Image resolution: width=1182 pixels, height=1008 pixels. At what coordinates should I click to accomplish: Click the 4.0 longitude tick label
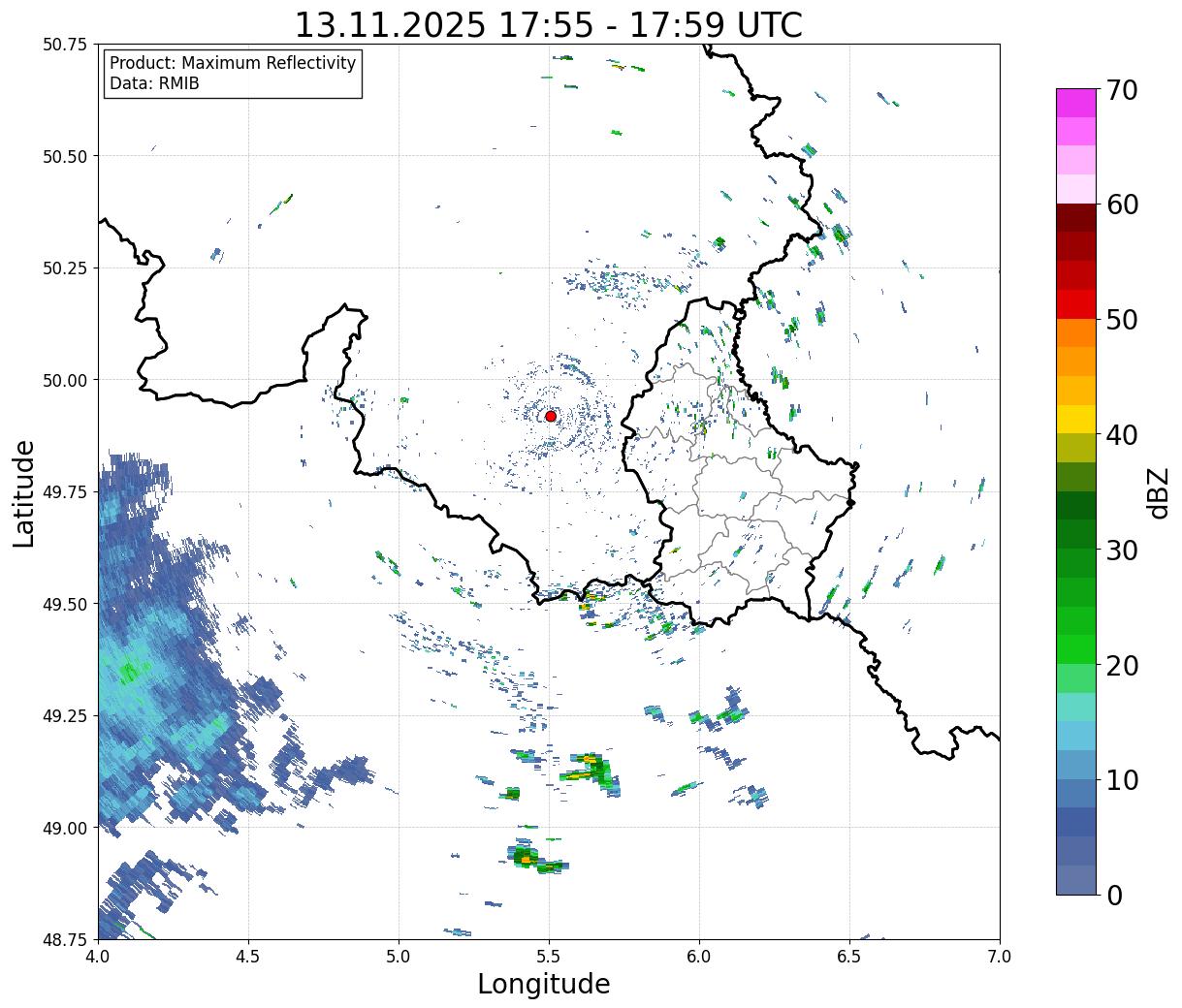click(98, 956)
